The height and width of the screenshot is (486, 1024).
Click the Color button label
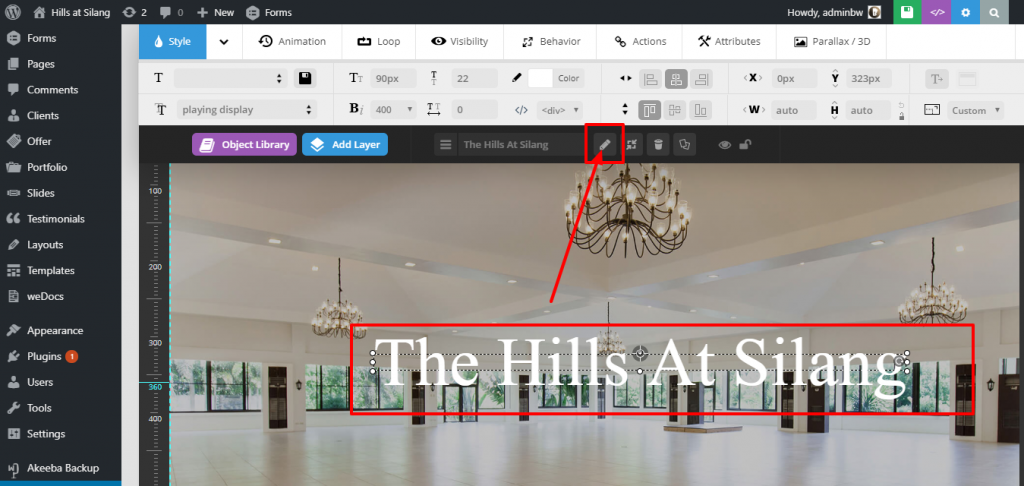coord(568,78)
